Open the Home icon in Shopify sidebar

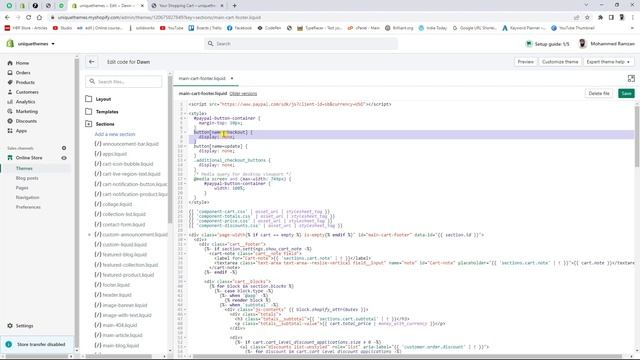click(10, 63)
